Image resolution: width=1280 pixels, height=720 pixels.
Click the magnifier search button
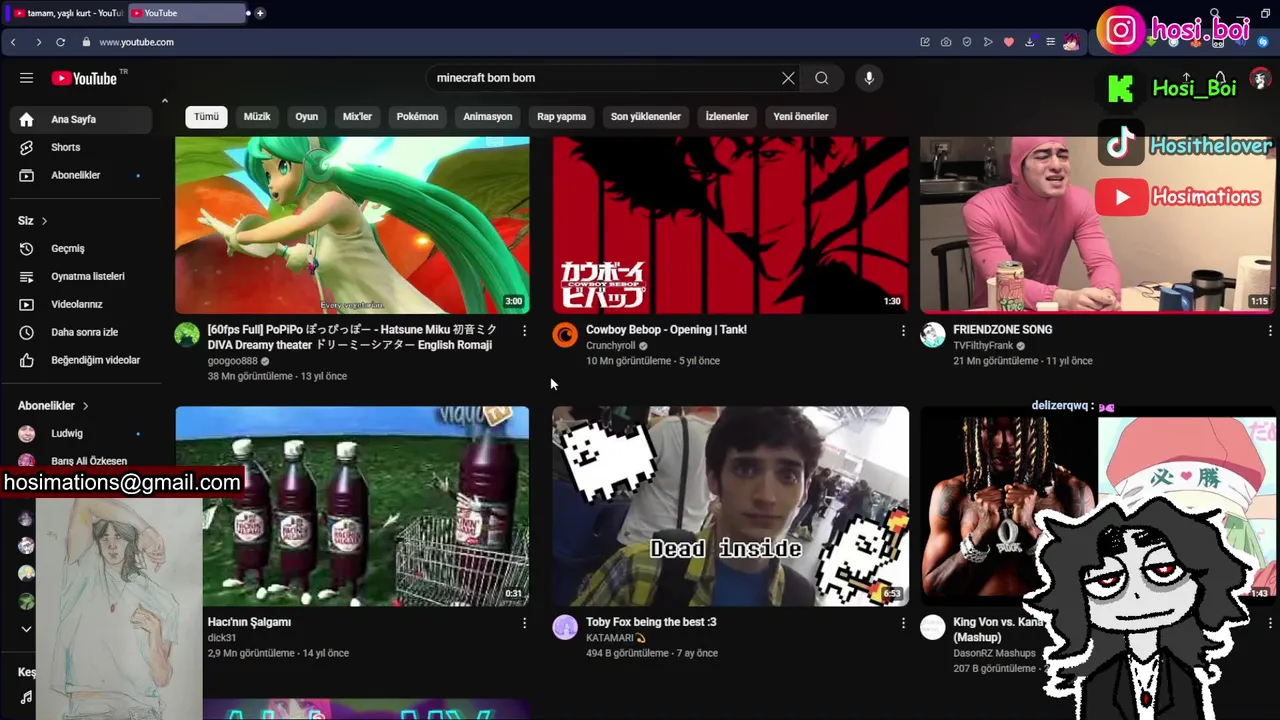821,78
